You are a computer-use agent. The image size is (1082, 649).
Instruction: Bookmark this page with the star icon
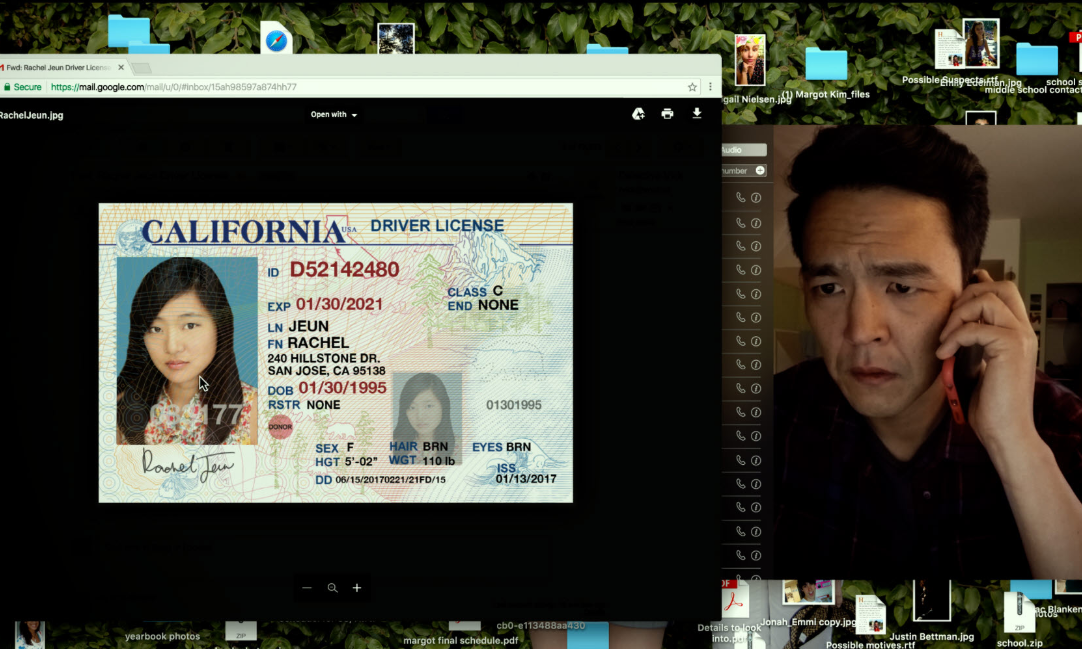(x=692, y=87)
